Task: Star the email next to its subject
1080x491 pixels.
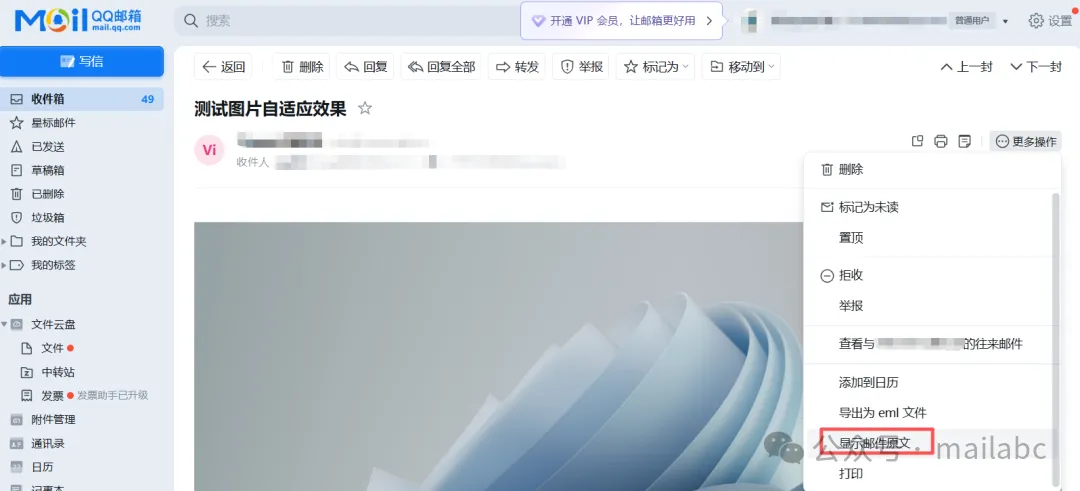Action: point(365,108)
